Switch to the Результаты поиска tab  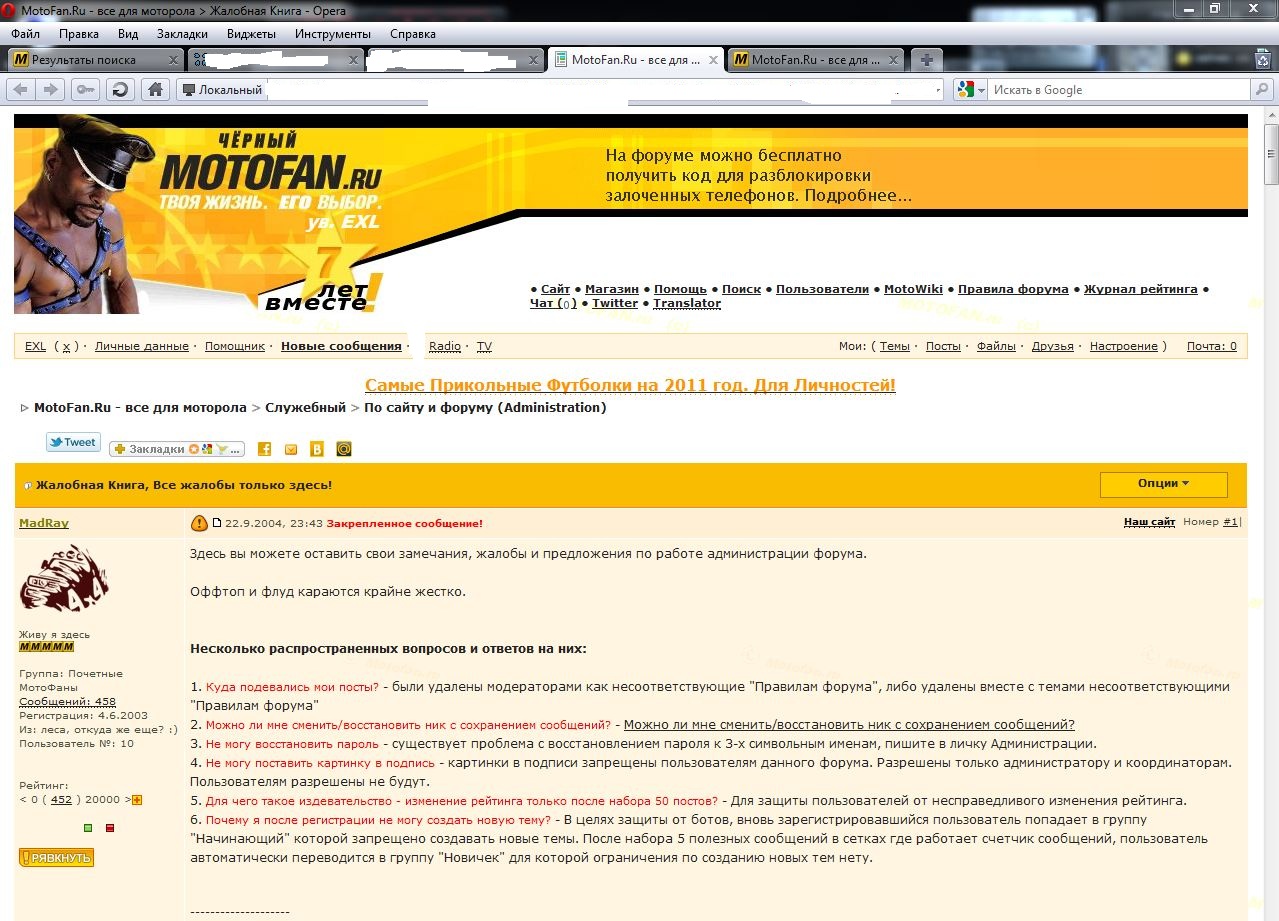96,60
